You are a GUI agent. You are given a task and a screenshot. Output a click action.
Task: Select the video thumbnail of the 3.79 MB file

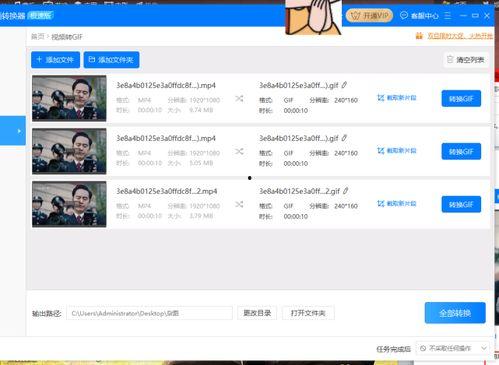(x=69, y=204)
